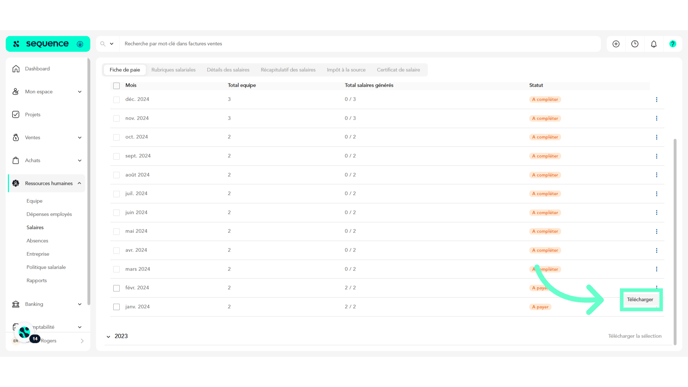This screenshot has width=688, height=387.
Task: Open row options for oct. 2024
Action: (x=656, y=137)
